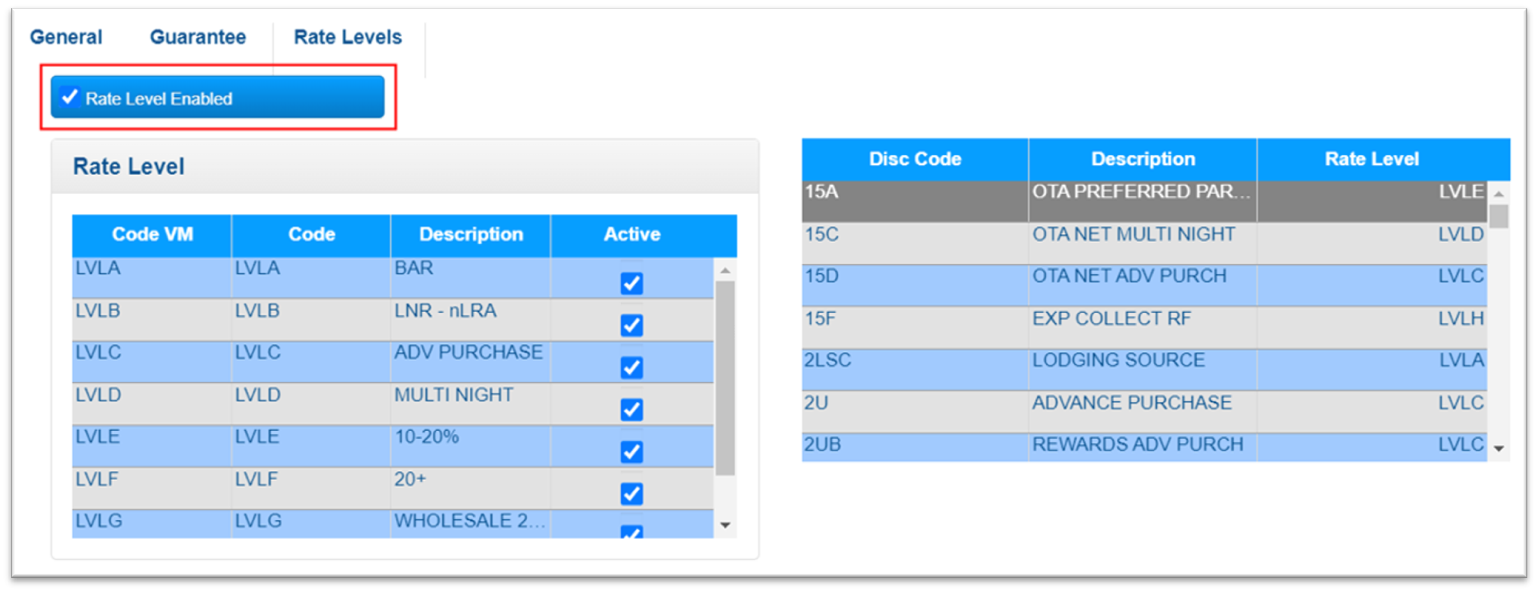Uncheck Active for the LVLA BAR row
The image size is (1538, 592).
pyautogui.click(x=631, y=284)
